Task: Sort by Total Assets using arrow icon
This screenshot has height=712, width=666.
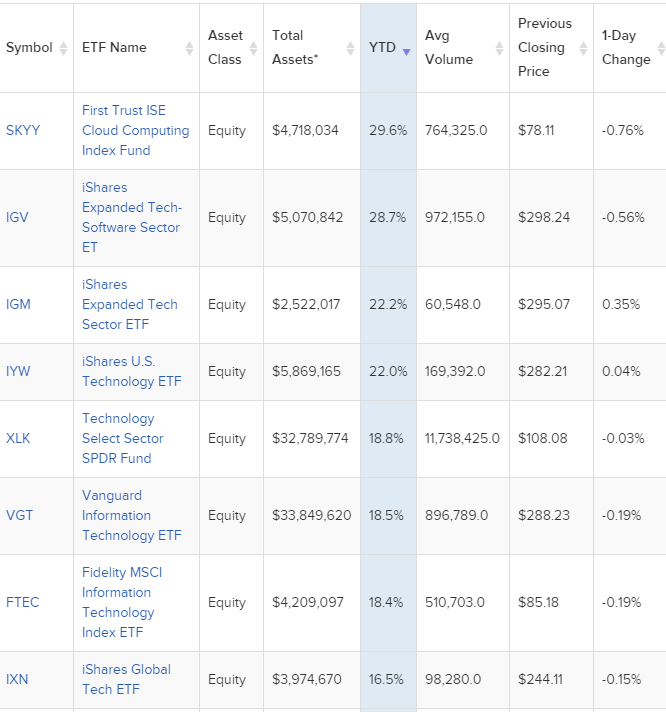Action: point(350,48)
